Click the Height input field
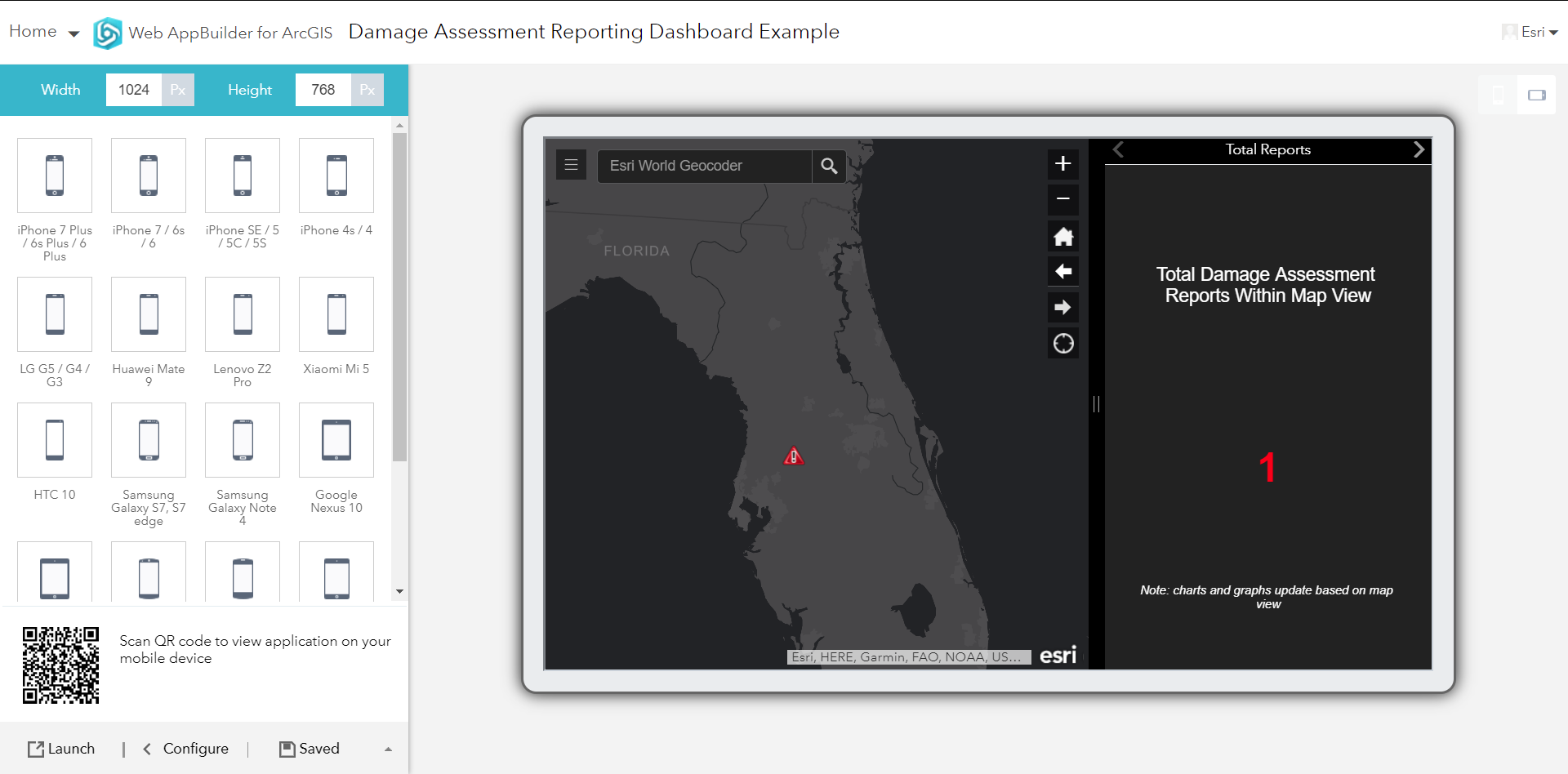The image size is (1568, 774). tap(323, 90)
